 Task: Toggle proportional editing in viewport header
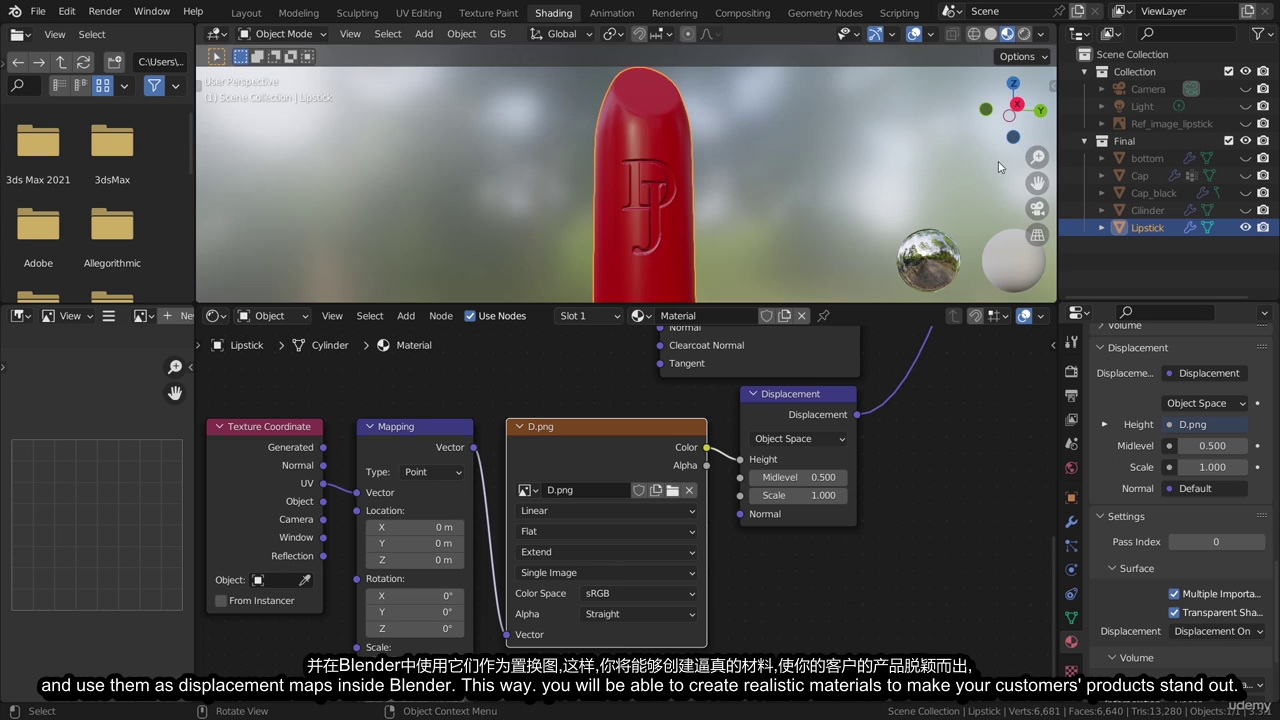tap(687, 34)
